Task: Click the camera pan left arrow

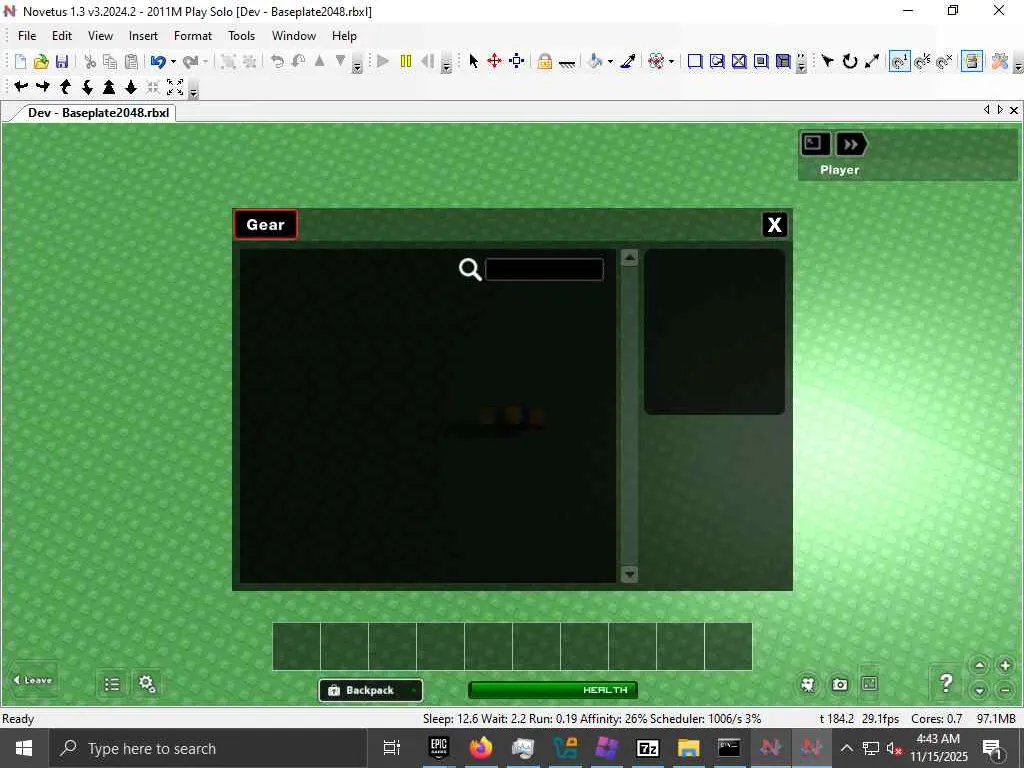Action: coord(21,86)
